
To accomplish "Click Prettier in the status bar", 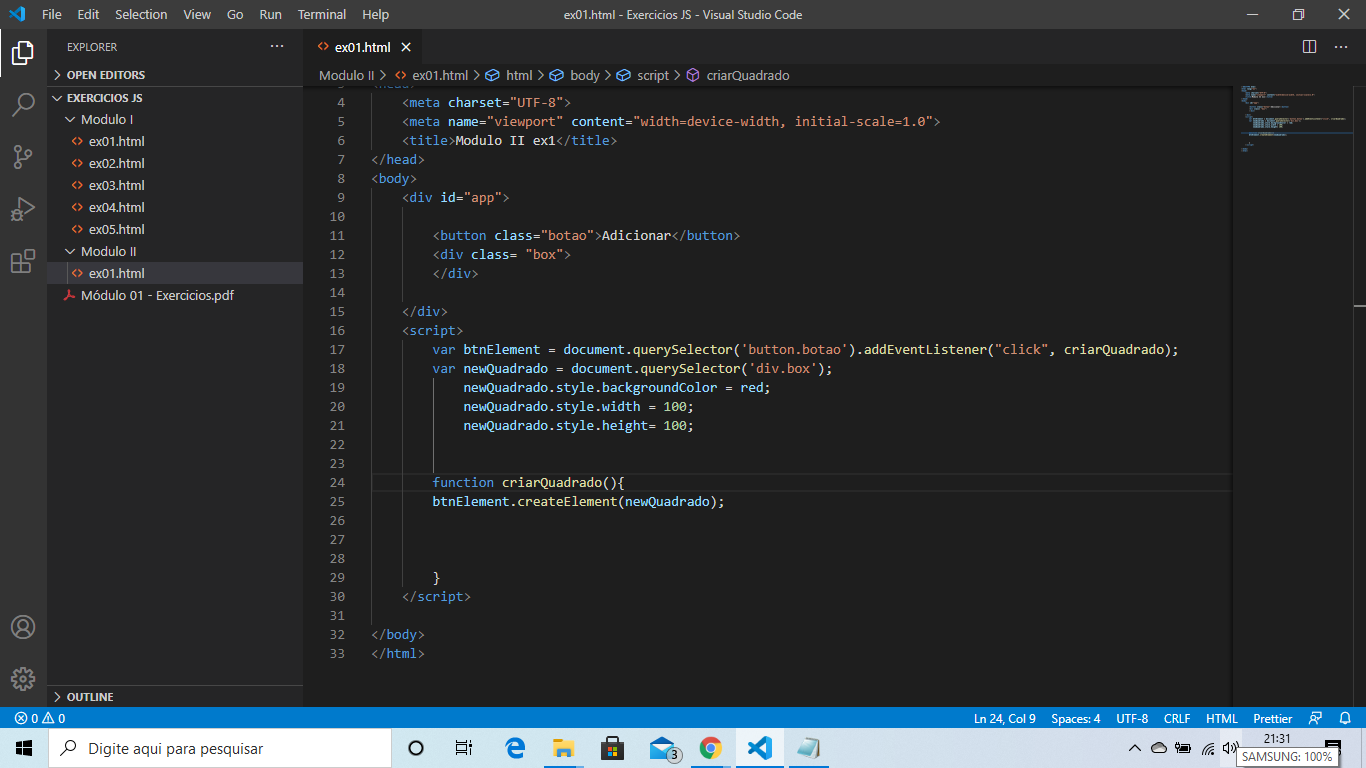I will point(1273,718).
